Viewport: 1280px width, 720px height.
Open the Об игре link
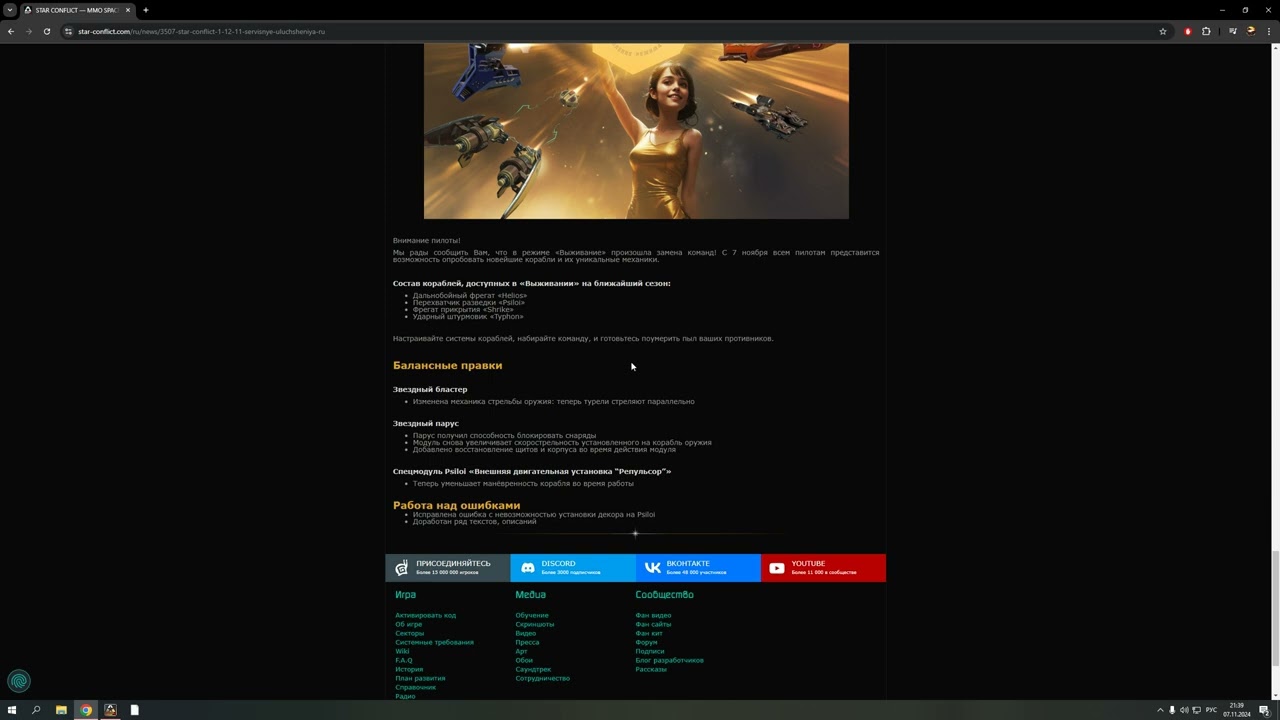(408, 624)
